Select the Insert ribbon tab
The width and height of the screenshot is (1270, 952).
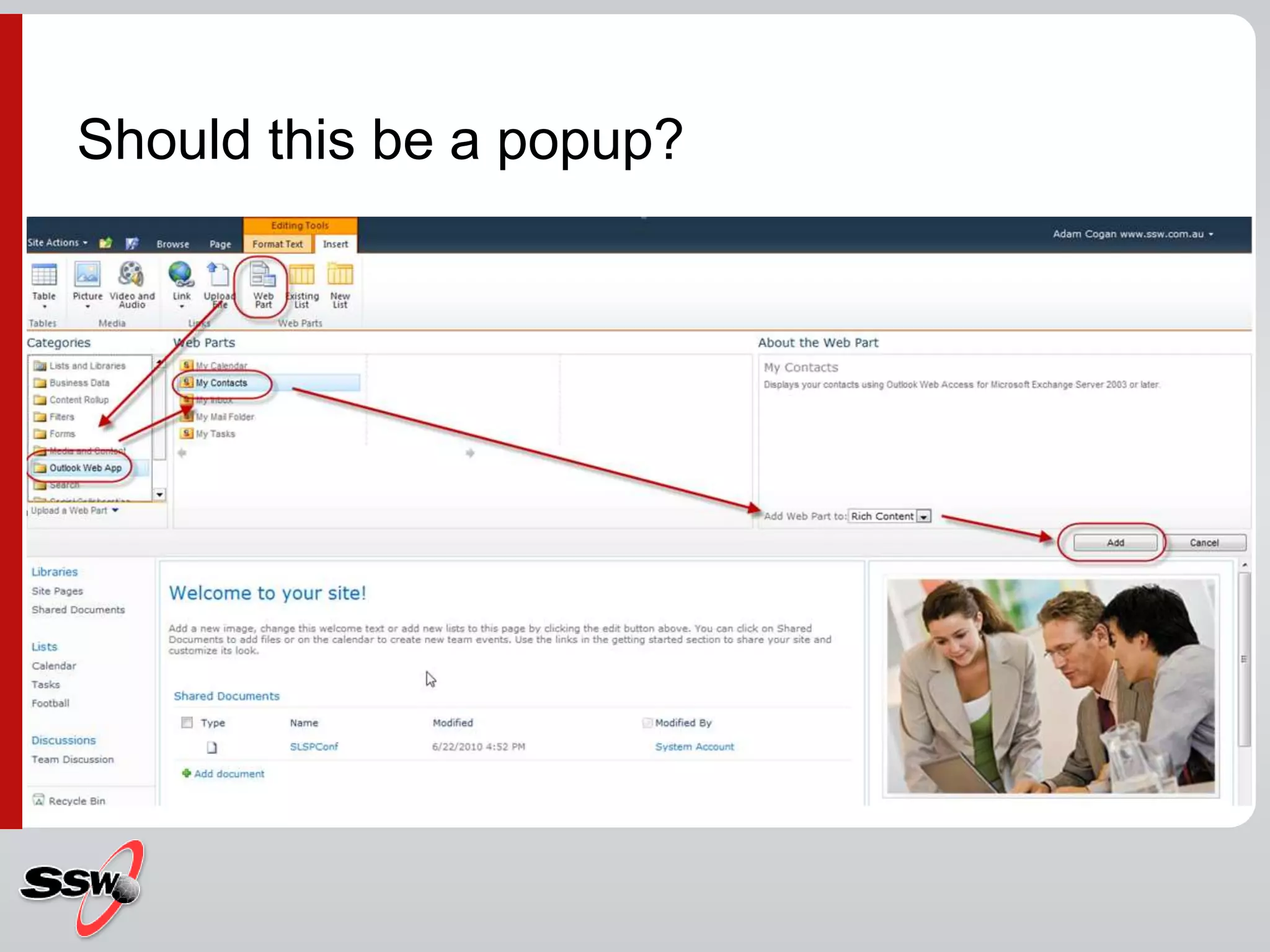pyautogui.click(x=335, y=244)
